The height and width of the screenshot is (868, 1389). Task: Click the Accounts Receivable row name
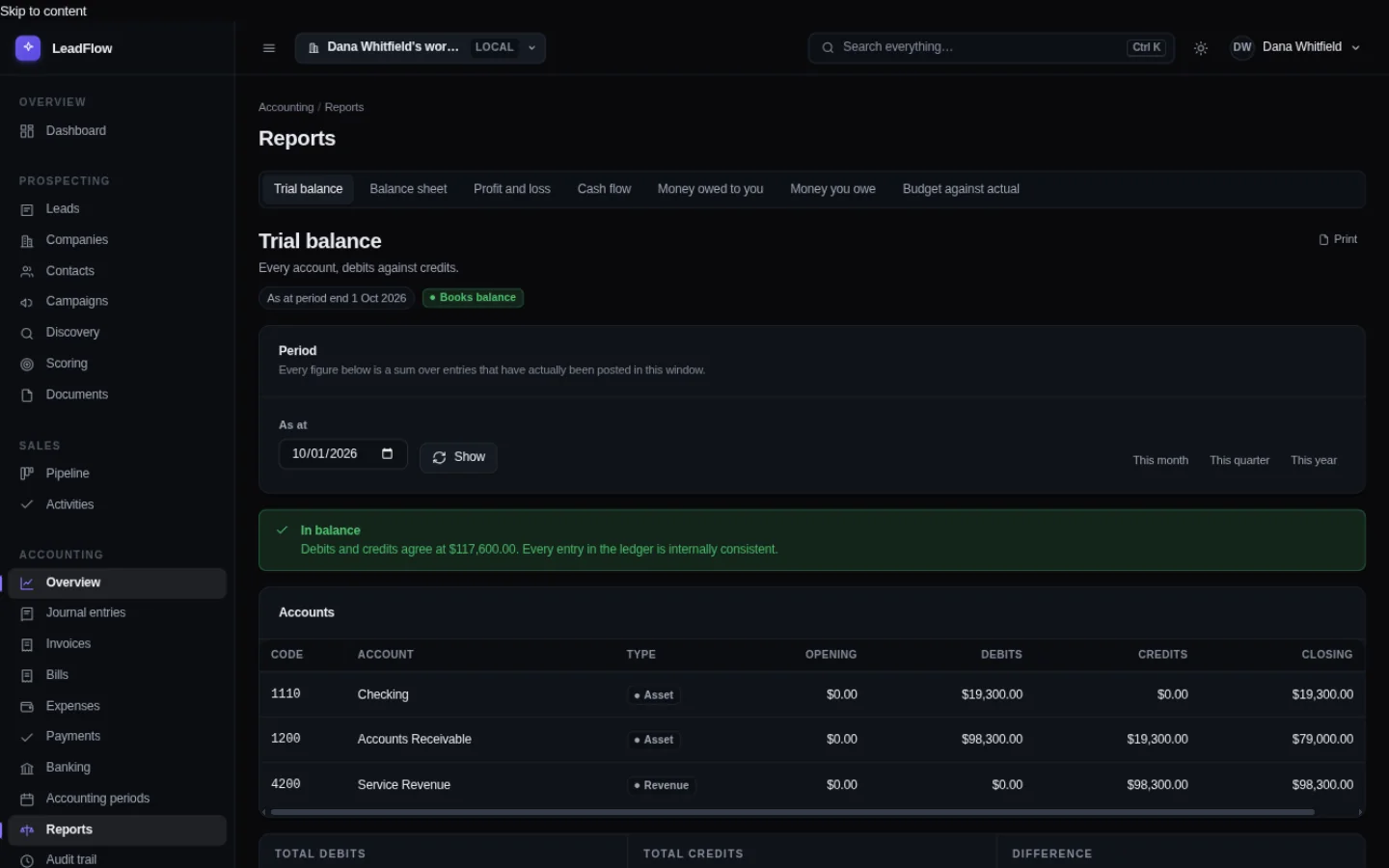[x=414, y=740]
